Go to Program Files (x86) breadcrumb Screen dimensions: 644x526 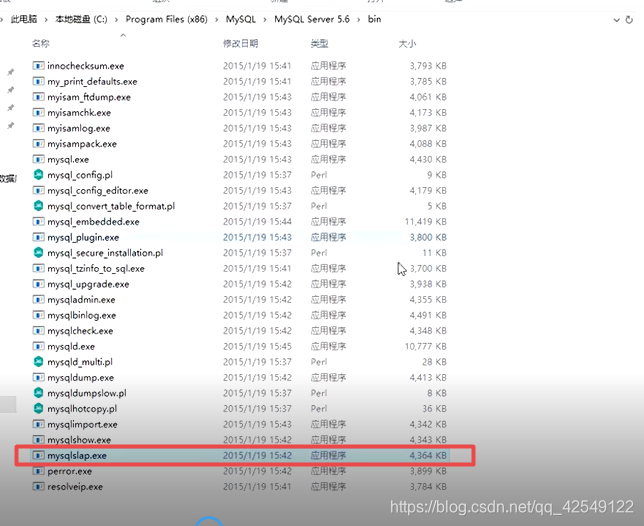pyautogui.click(x=166, y=19)
